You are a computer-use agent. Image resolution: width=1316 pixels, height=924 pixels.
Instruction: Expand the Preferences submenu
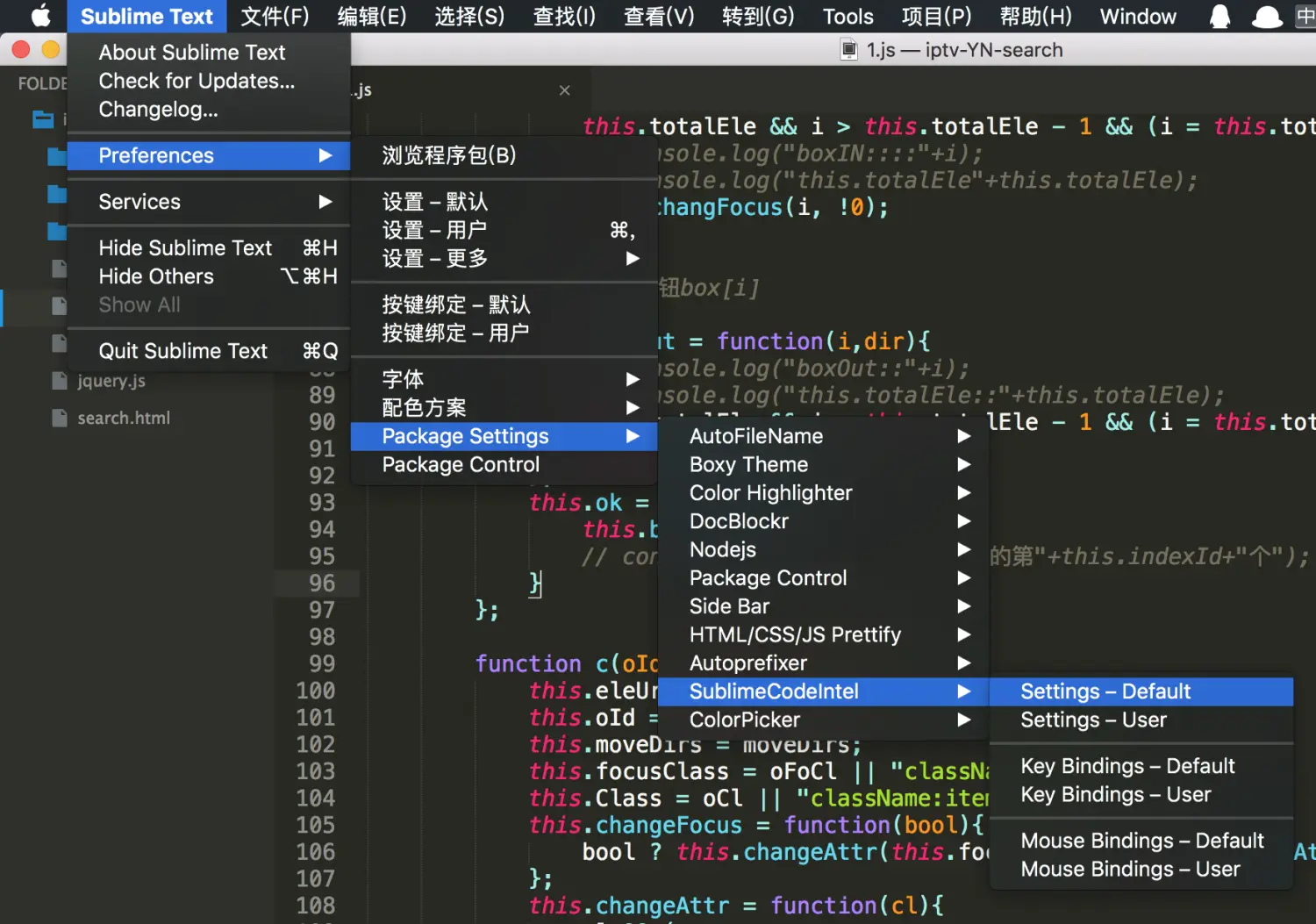pos(209,155)
